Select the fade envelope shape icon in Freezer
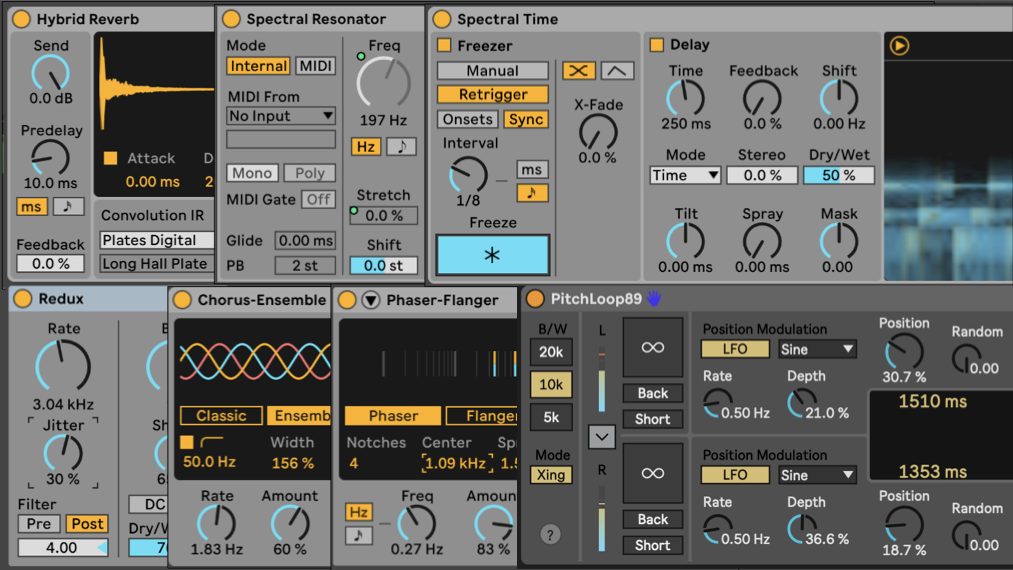This screenshot has width=1013, height=570. pos(617,70)
